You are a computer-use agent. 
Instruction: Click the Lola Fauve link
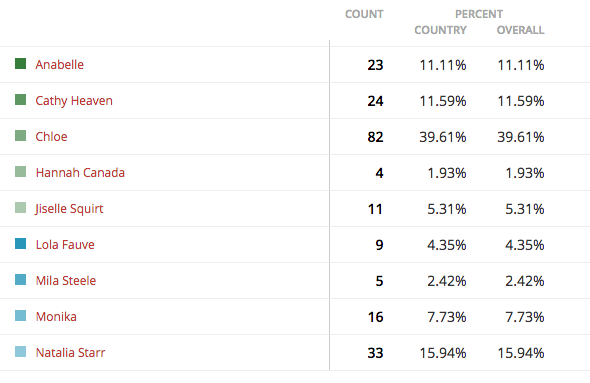(65, 245)
